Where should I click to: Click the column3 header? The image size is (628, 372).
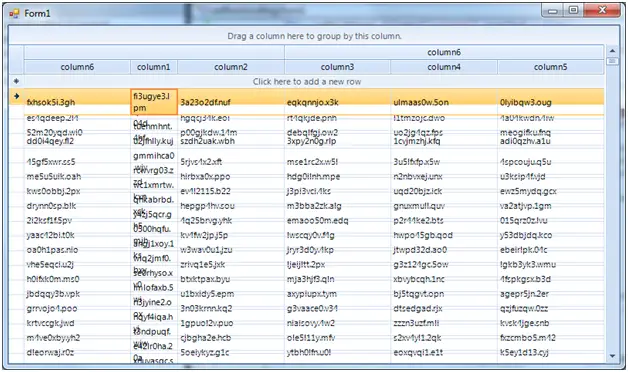[x=337, y=67]
